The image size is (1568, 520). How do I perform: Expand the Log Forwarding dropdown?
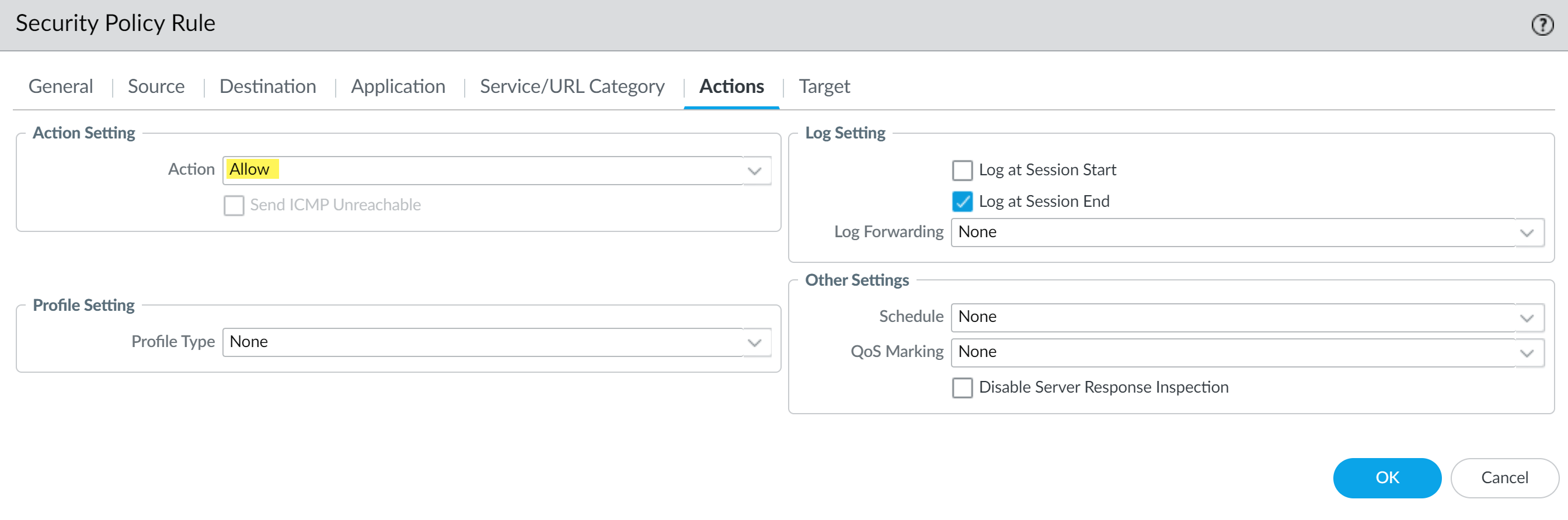[1526, 233]
